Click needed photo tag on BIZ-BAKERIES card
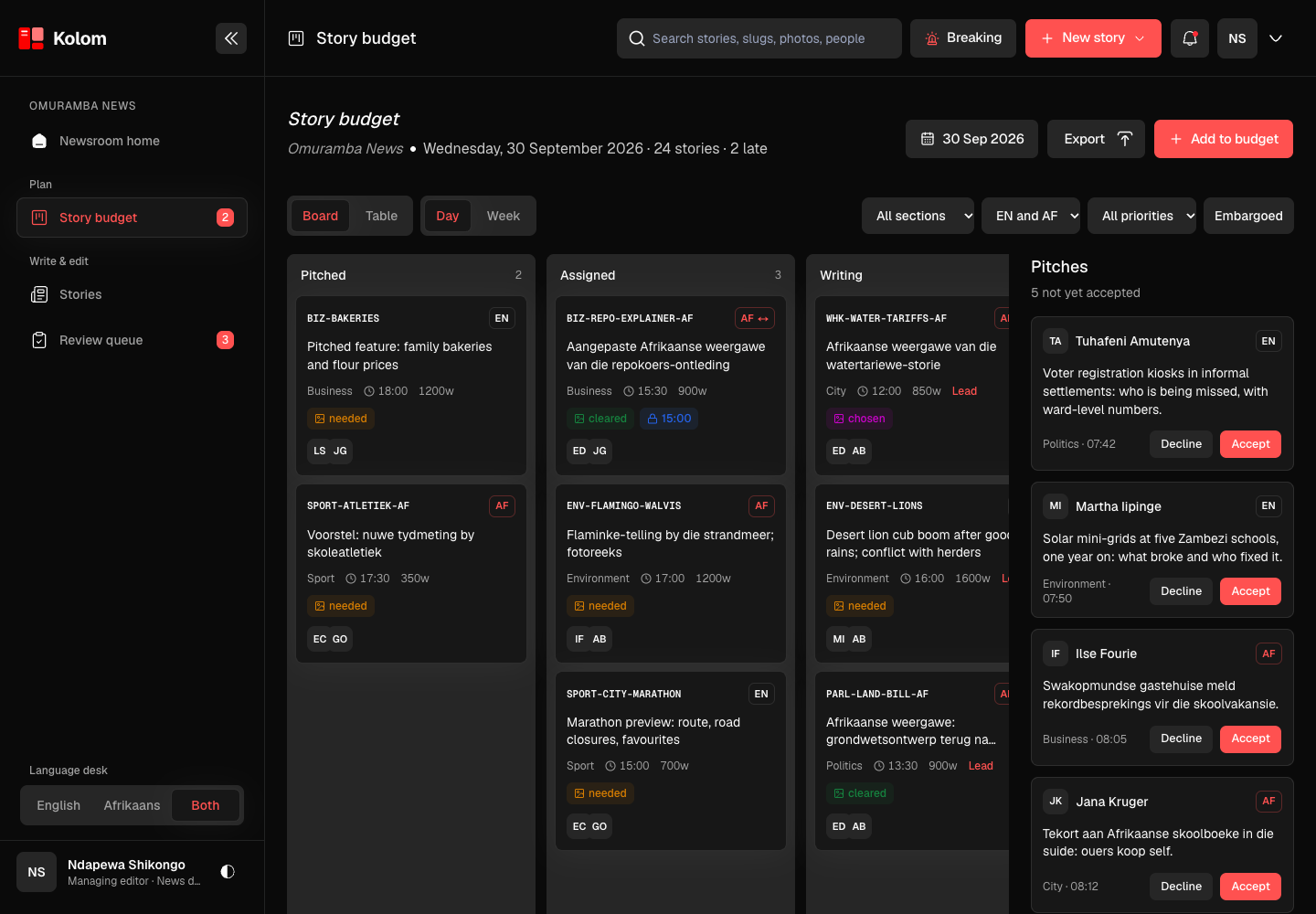 (341, 419)
